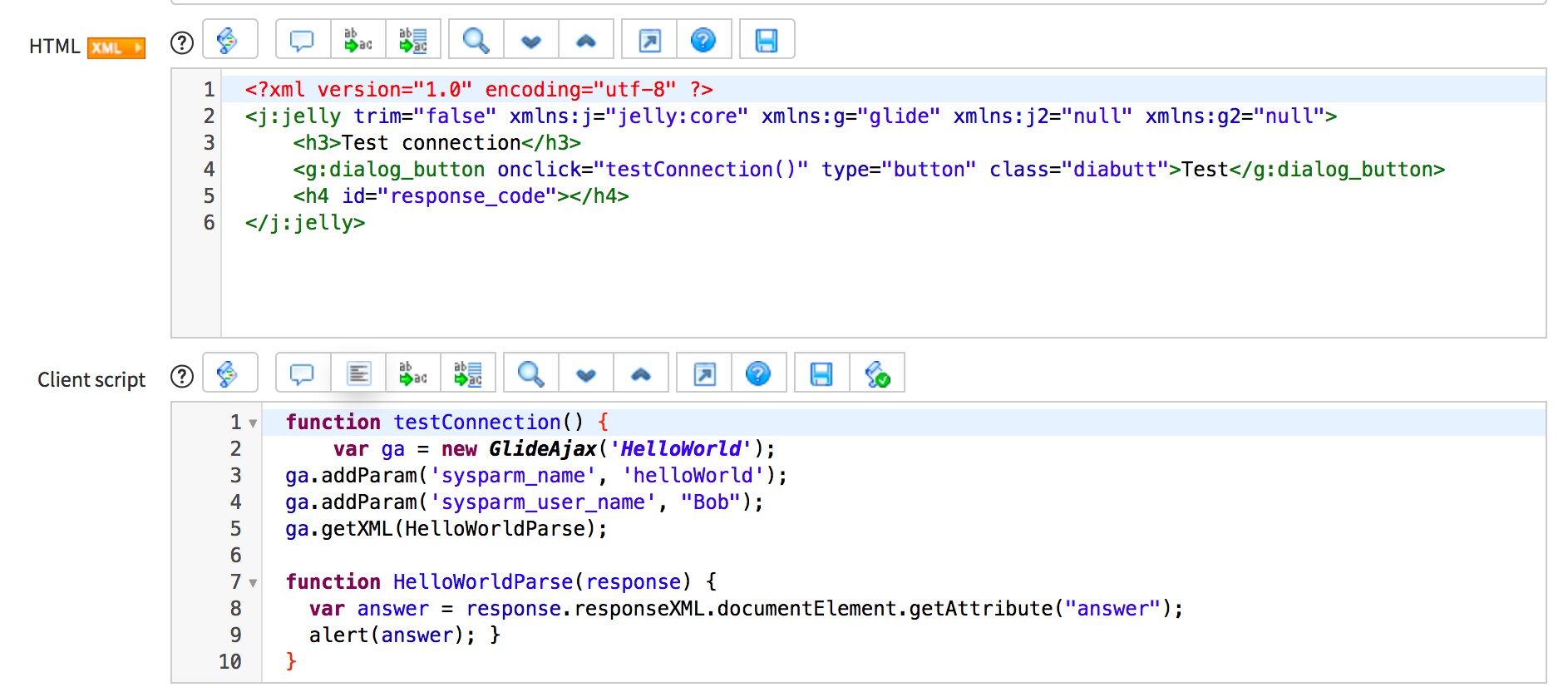
Task: Click Replace All in the HTML toolbar
Action: [413, 40]
